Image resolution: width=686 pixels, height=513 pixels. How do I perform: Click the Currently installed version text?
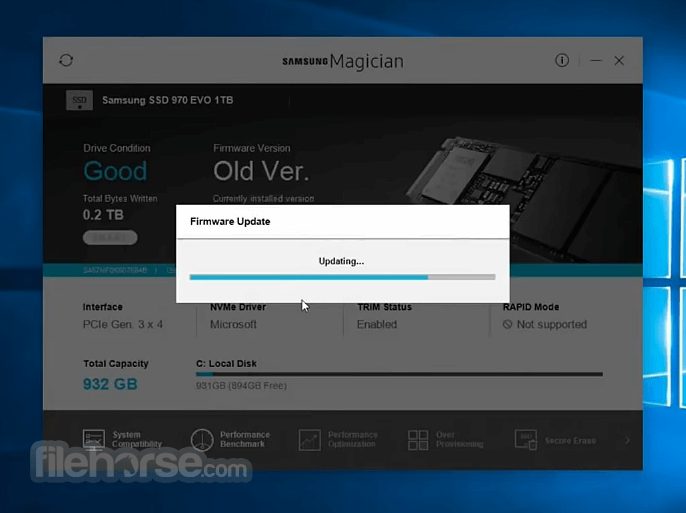coord(263,199)
